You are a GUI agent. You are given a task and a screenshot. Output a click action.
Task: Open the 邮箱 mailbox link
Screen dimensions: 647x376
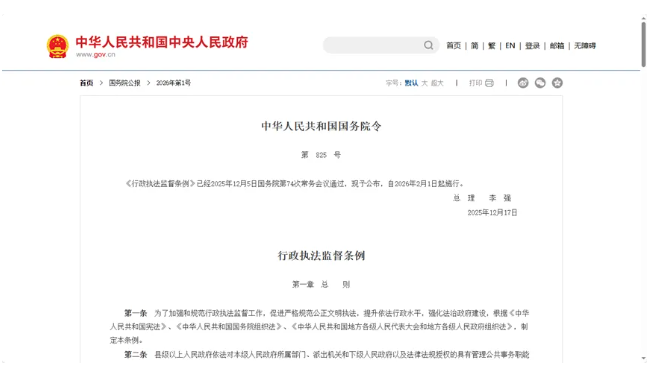[557, 45]
